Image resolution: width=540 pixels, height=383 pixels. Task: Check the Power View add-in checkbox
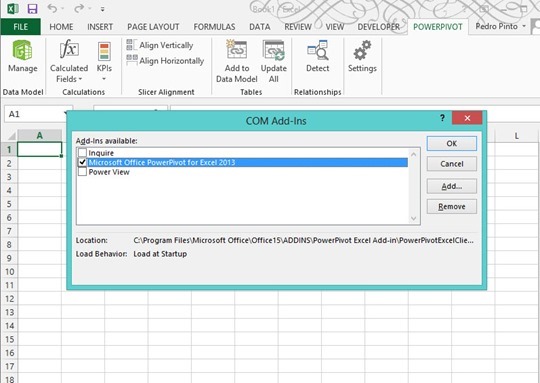82,172
